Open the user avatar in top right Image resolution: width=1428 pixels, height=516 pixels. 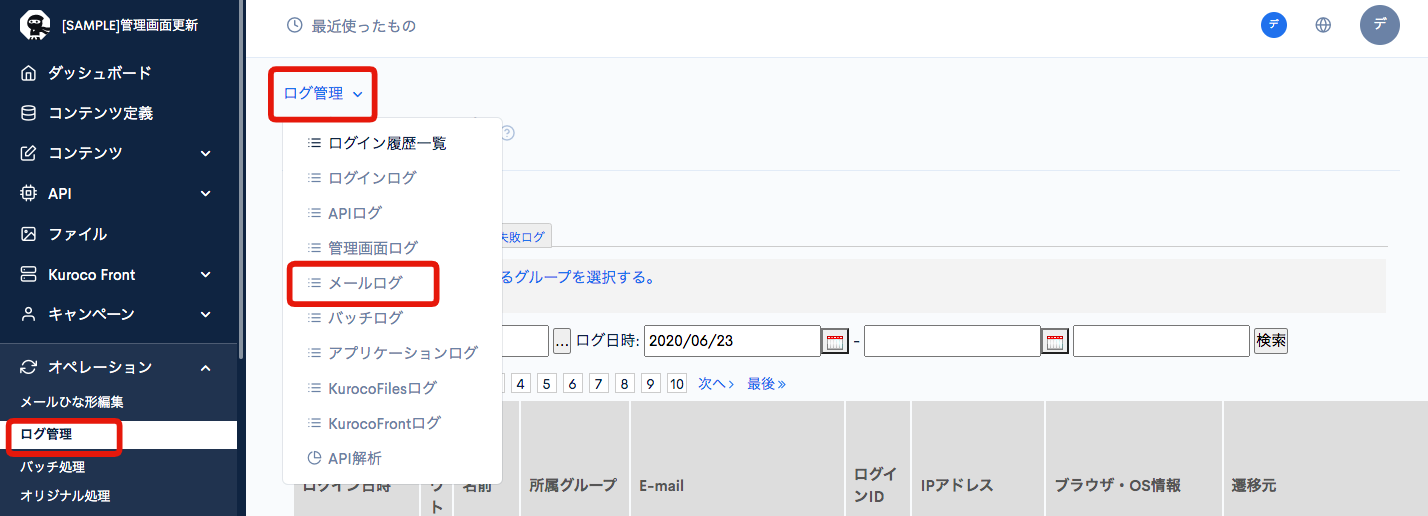[1379, 25]
